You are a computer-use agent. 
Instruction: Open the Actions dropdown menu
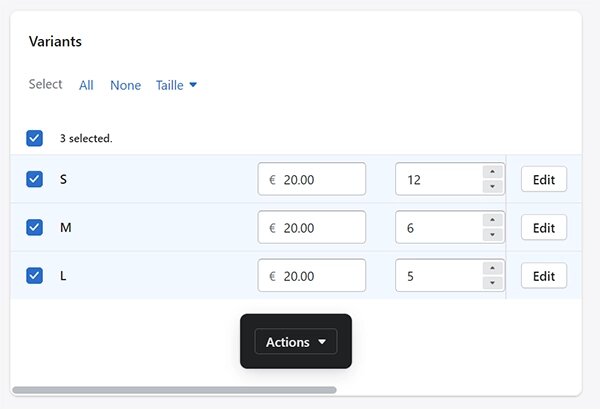[296, 342]
